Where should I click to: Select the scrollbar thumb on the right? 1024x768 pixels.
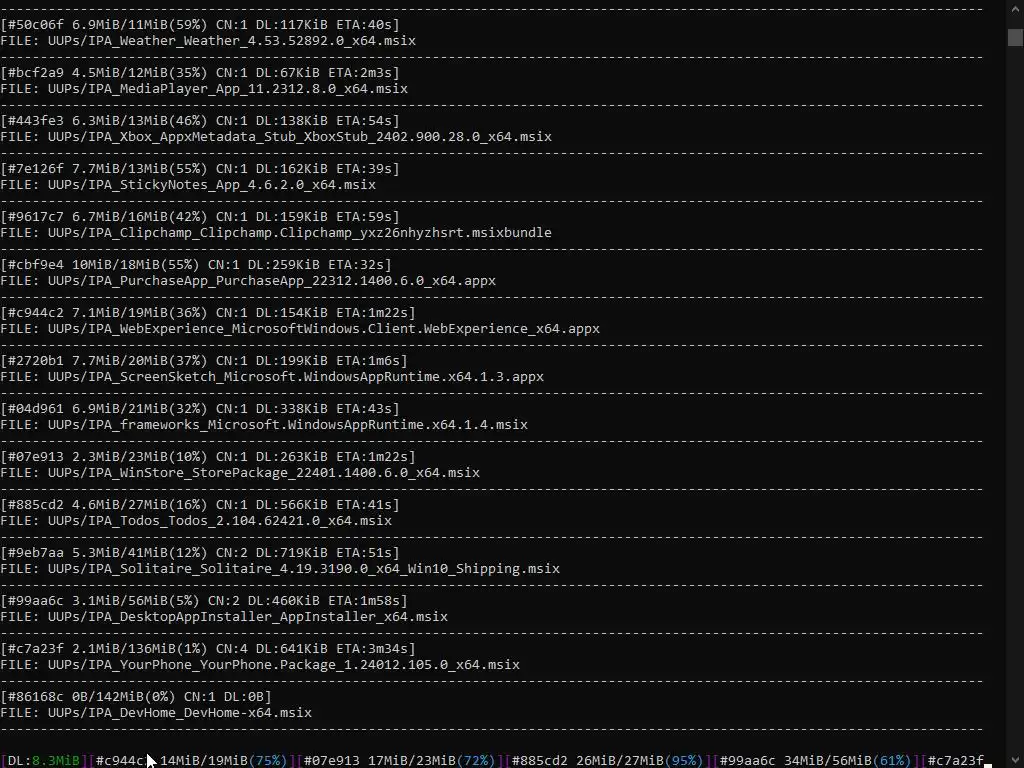(1015, 37)
